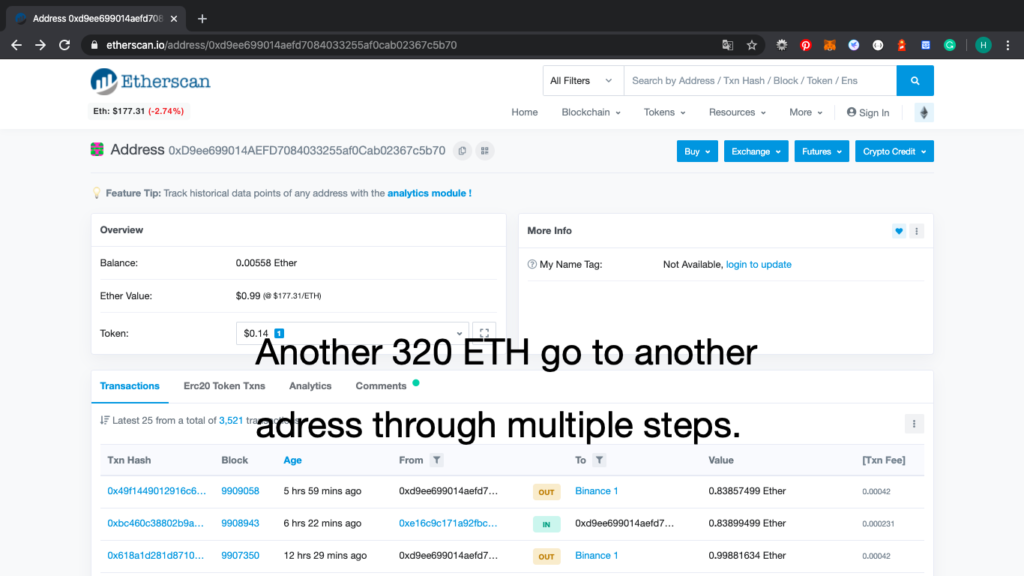Click the heart icon in More Info
The image size is (1024, 576).
[899, 231]
